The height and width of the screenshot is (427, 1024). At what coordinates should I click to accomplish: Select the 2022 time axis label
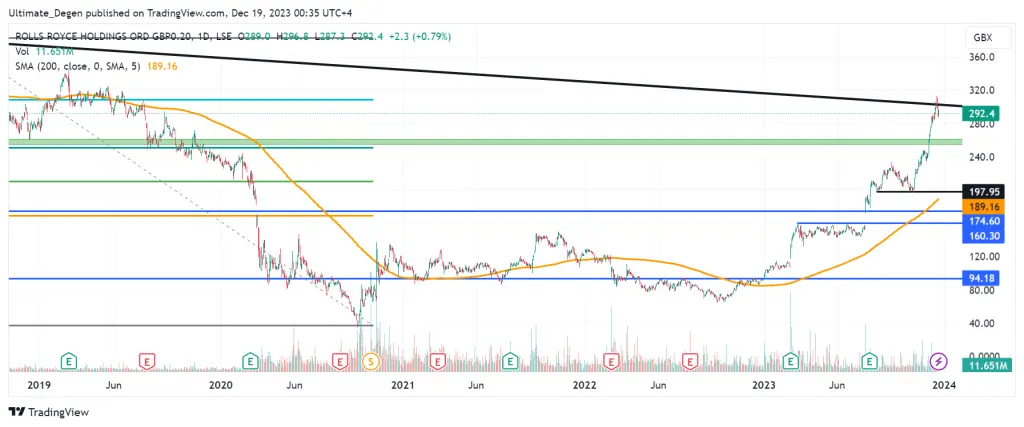pyautogui.click(x=584, y=385)
